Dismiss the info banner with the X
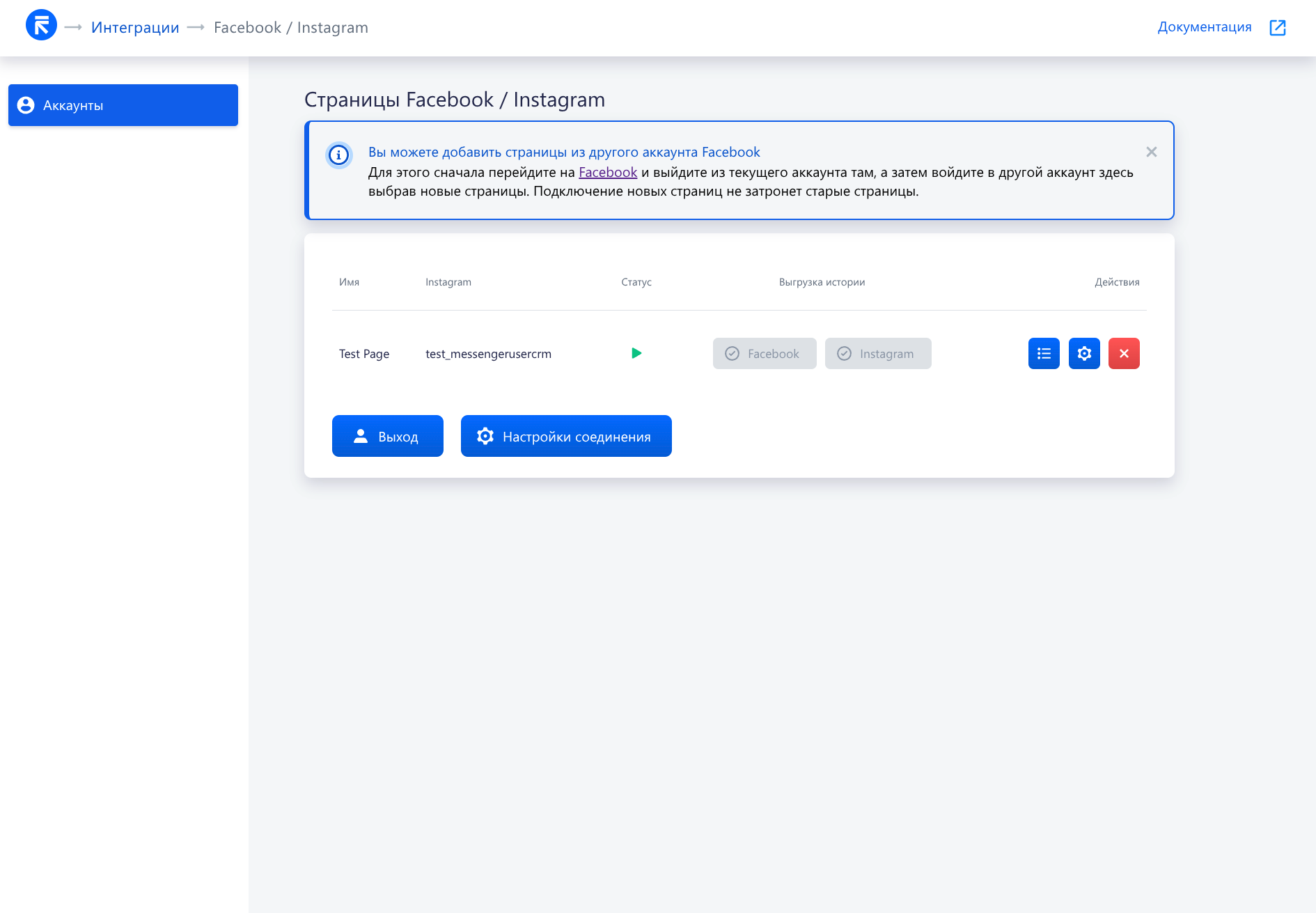 pyautogui.click(x=1151, y=152)
